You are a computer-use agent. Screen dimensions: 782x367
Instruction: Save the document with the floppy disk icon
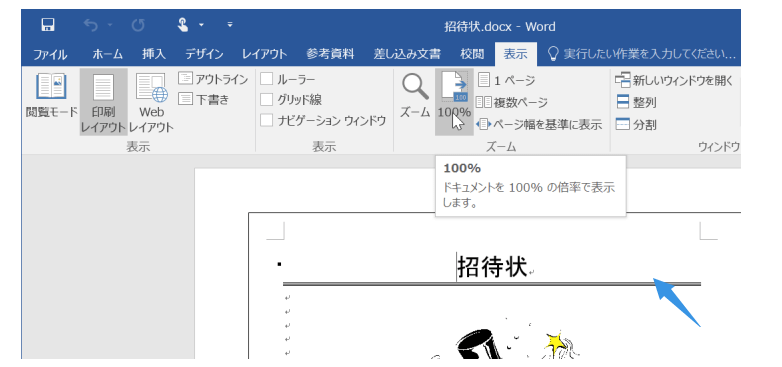[48, 24]
